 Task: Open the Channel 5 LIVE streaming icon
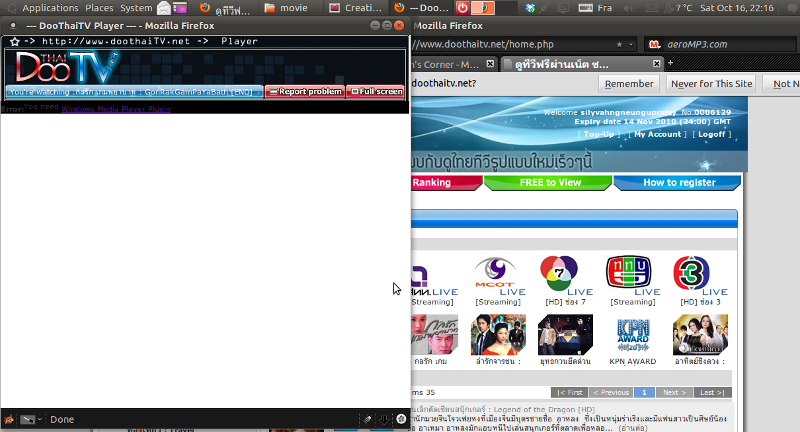point(633,276)
